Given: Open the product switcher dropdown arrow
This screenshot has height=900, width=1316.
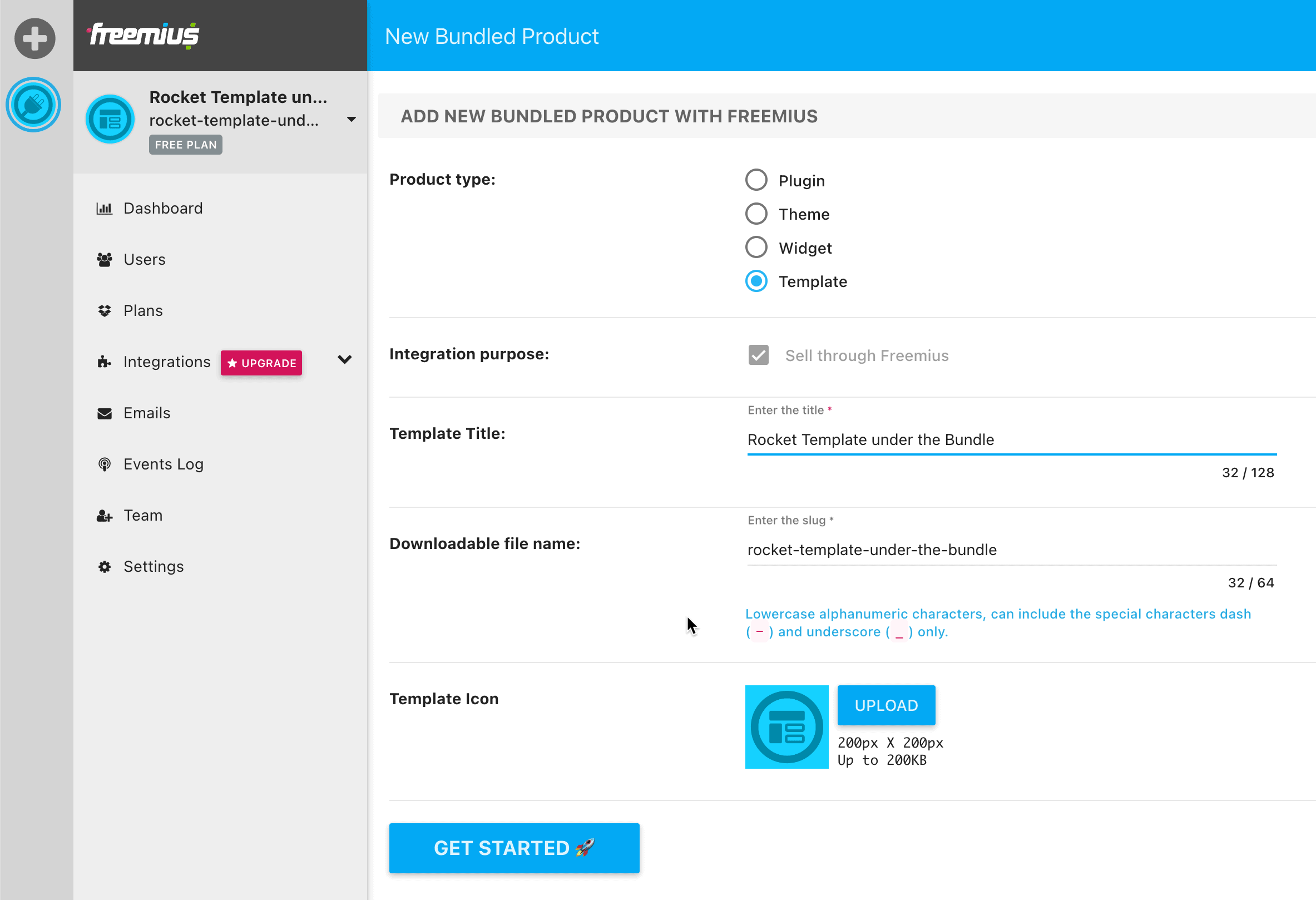Looking at the screenshot, I should [x=351, y=119].
